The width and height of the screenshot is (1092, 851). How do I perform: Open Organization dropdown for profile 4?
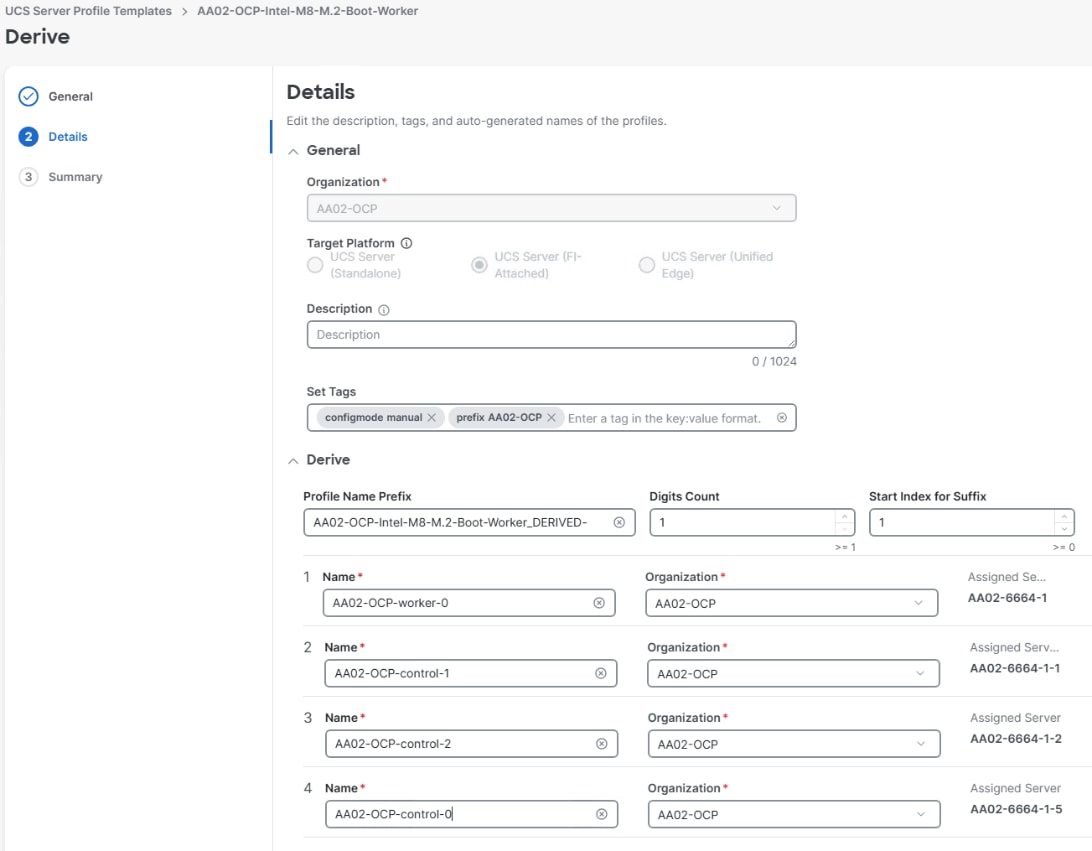pyautogui.click(x=794, y=814)
